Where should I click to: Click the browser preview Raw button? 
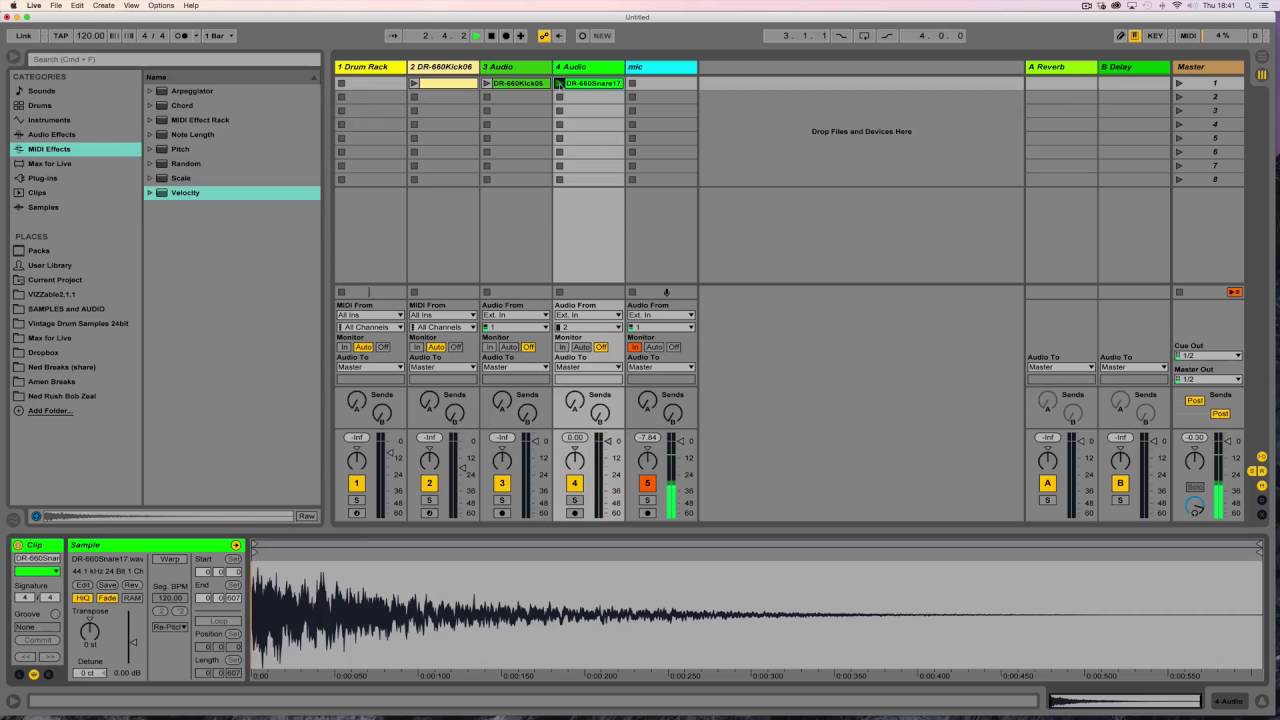click(307, 516)
